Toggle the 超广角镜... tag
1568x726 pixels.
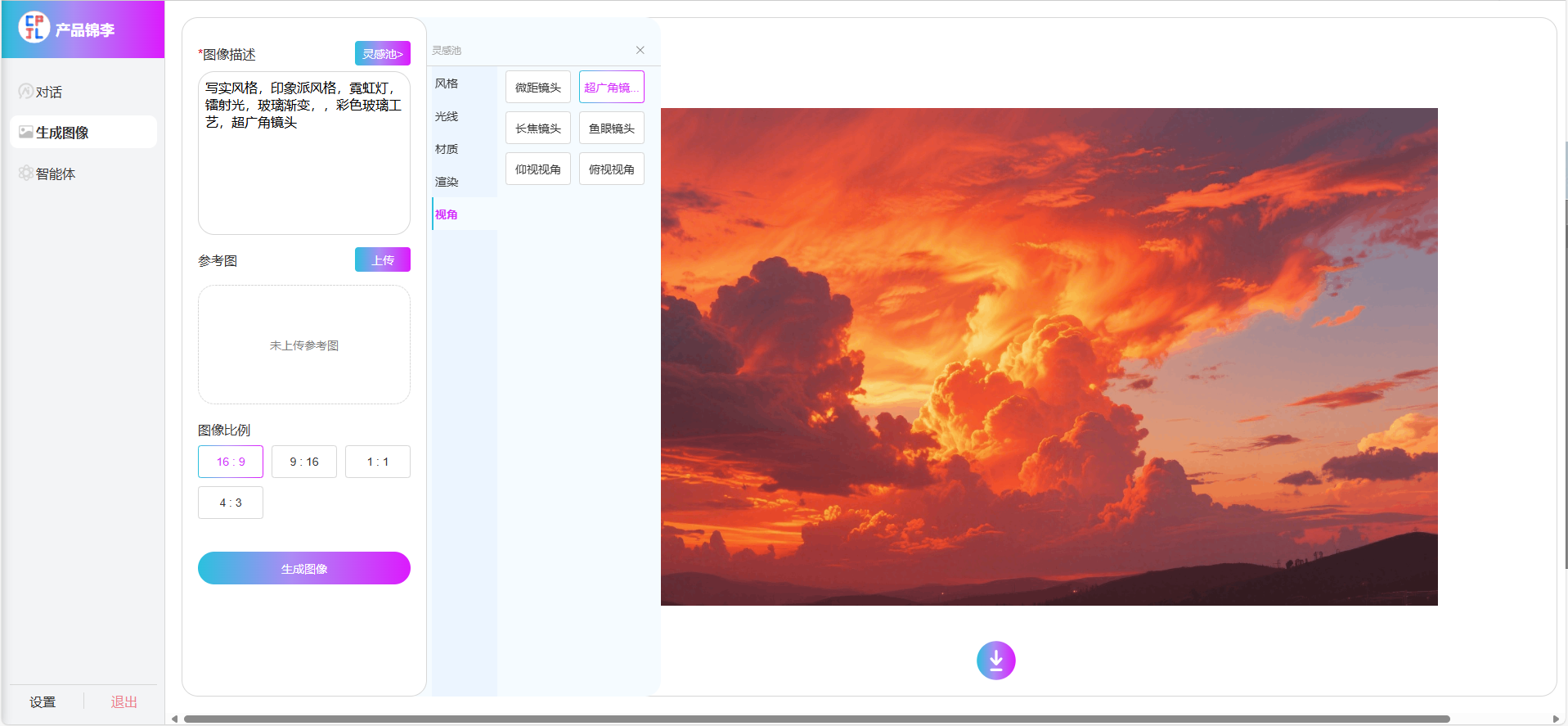click(612, 87)
